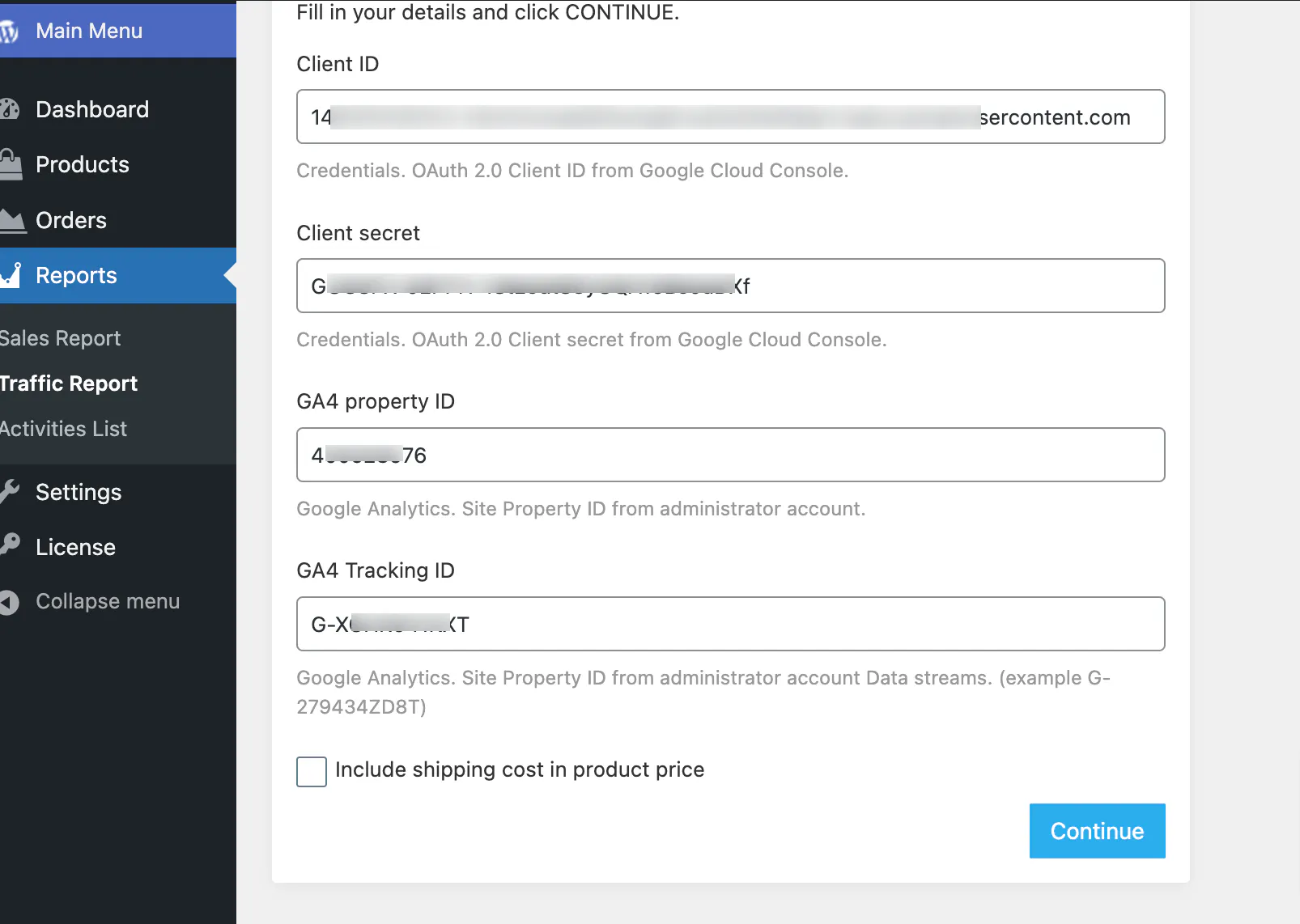Select the Traffic Report menu item
The image size is (1300, 924).
(x=70, y=384)
